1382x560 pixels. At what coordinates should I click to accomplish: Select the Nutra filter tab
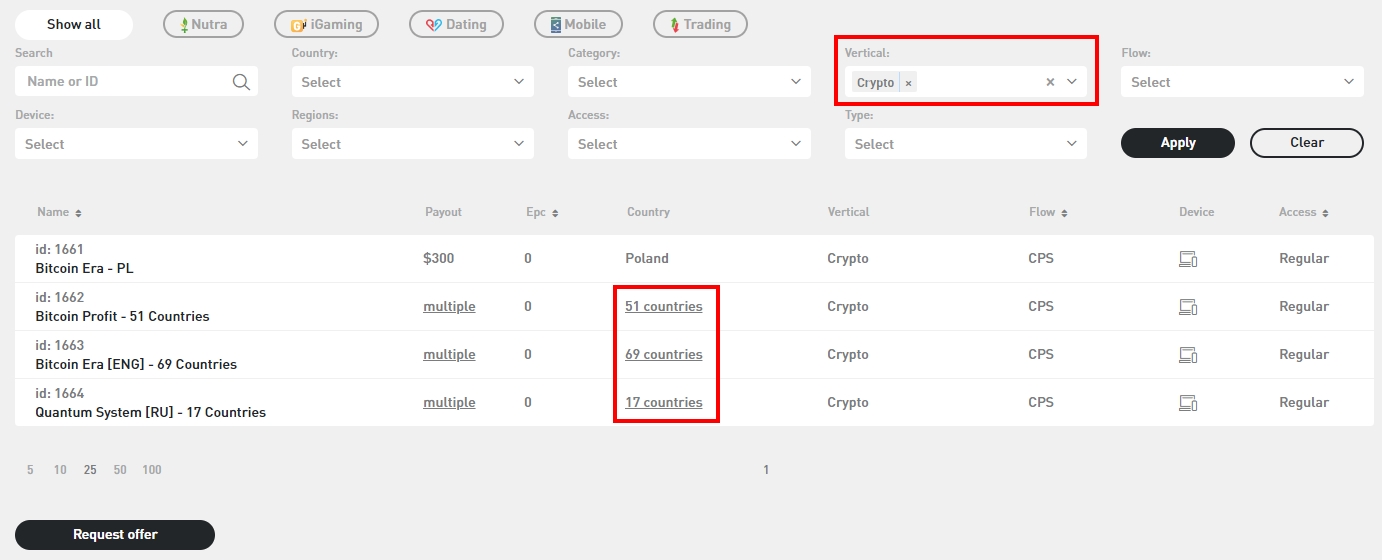point(203,24)
